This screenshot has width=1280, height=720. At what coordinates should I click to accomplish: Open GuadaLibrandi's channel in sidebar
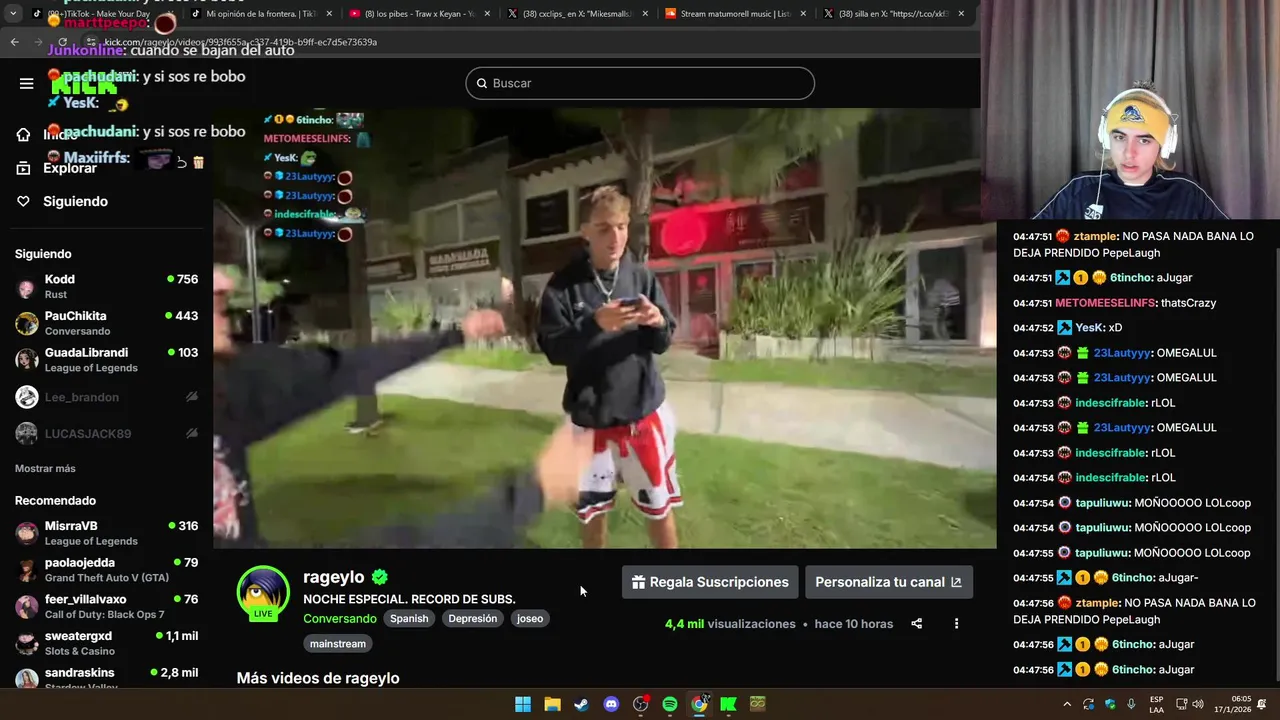[106, 360]
